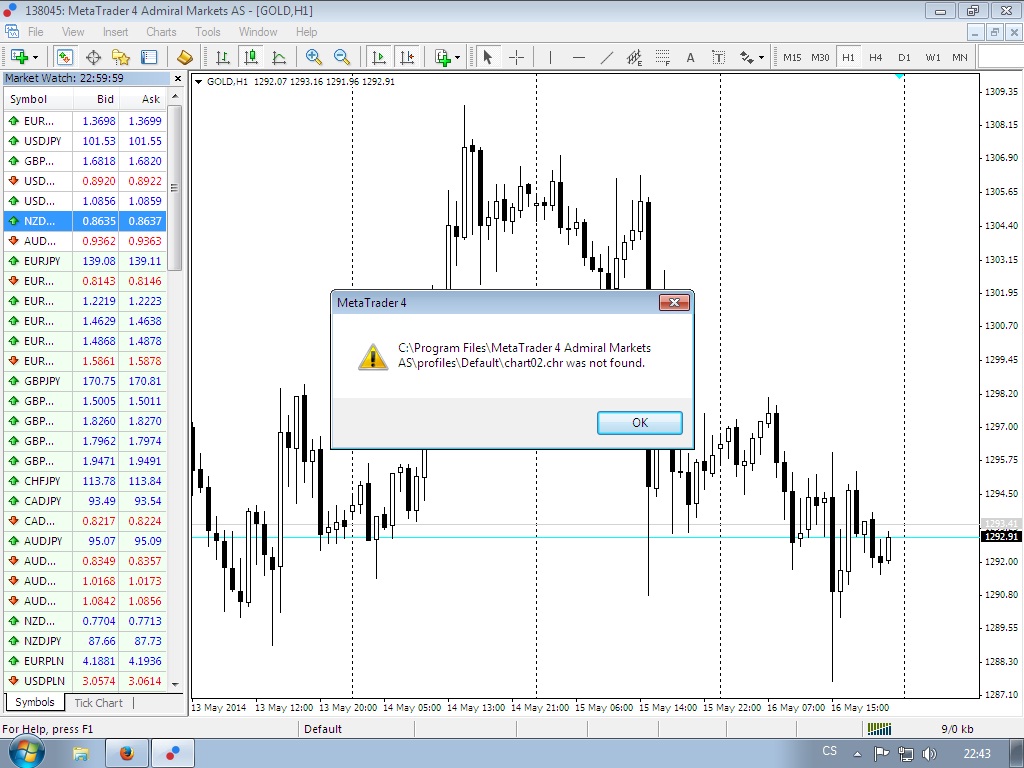Select the Draw Text tool
The image size is (1024, 768).
click(690, 57)
